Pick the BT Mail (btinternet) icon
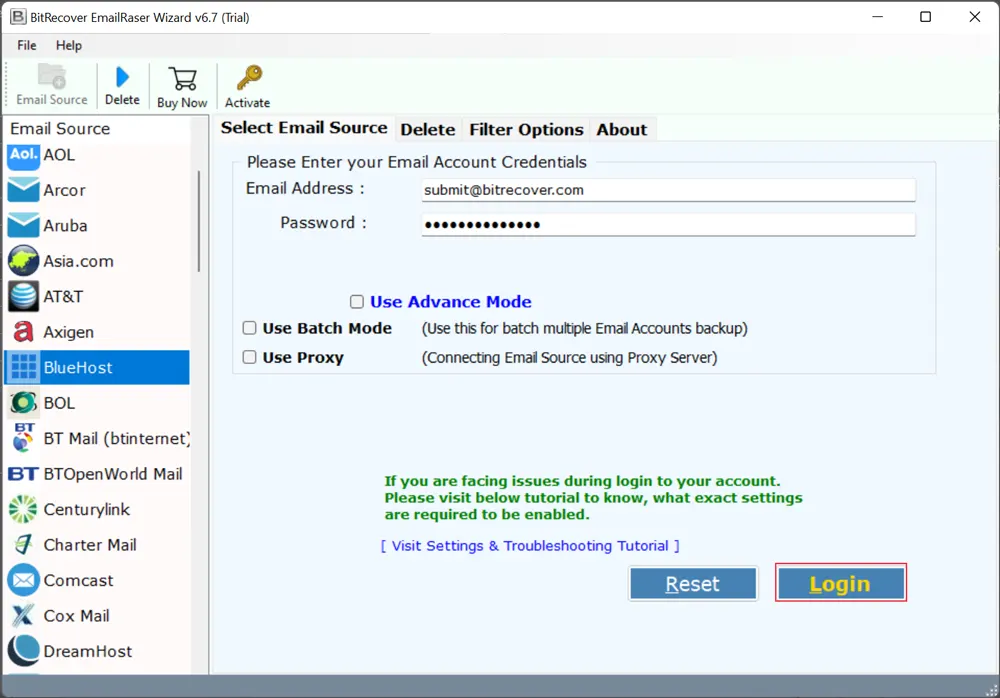The height and width of the screenshot is (698, 1000). click(x=24, y=438)
